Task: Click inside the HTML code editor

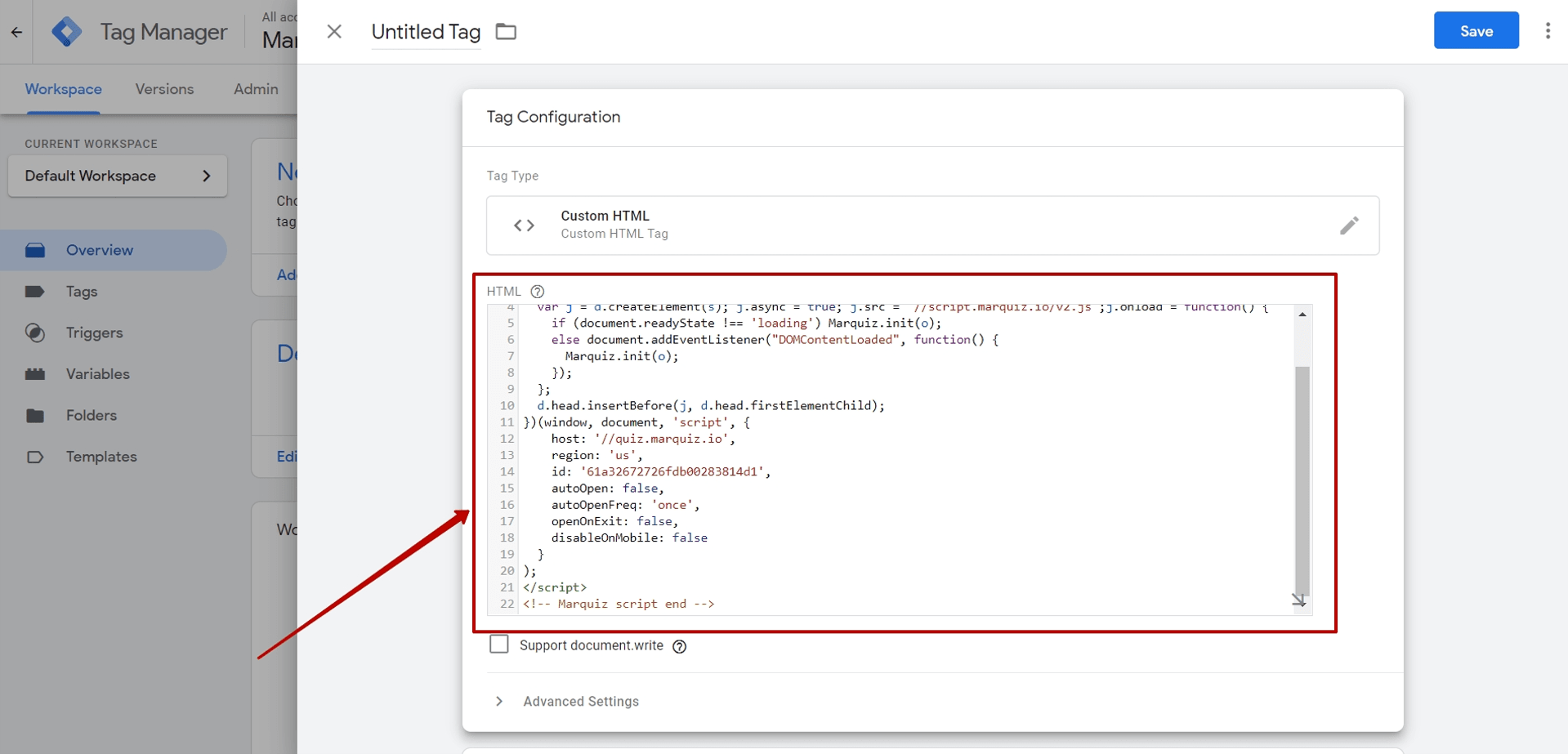Action: [x=899, y=460]
